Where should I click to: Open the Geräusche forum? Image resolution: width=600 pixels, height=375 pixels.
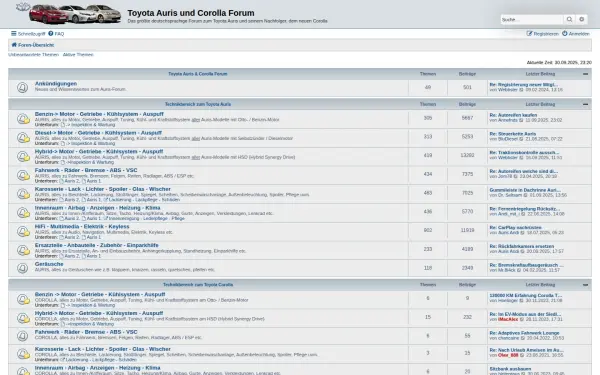pyautogui.click(x=49, y=264)
